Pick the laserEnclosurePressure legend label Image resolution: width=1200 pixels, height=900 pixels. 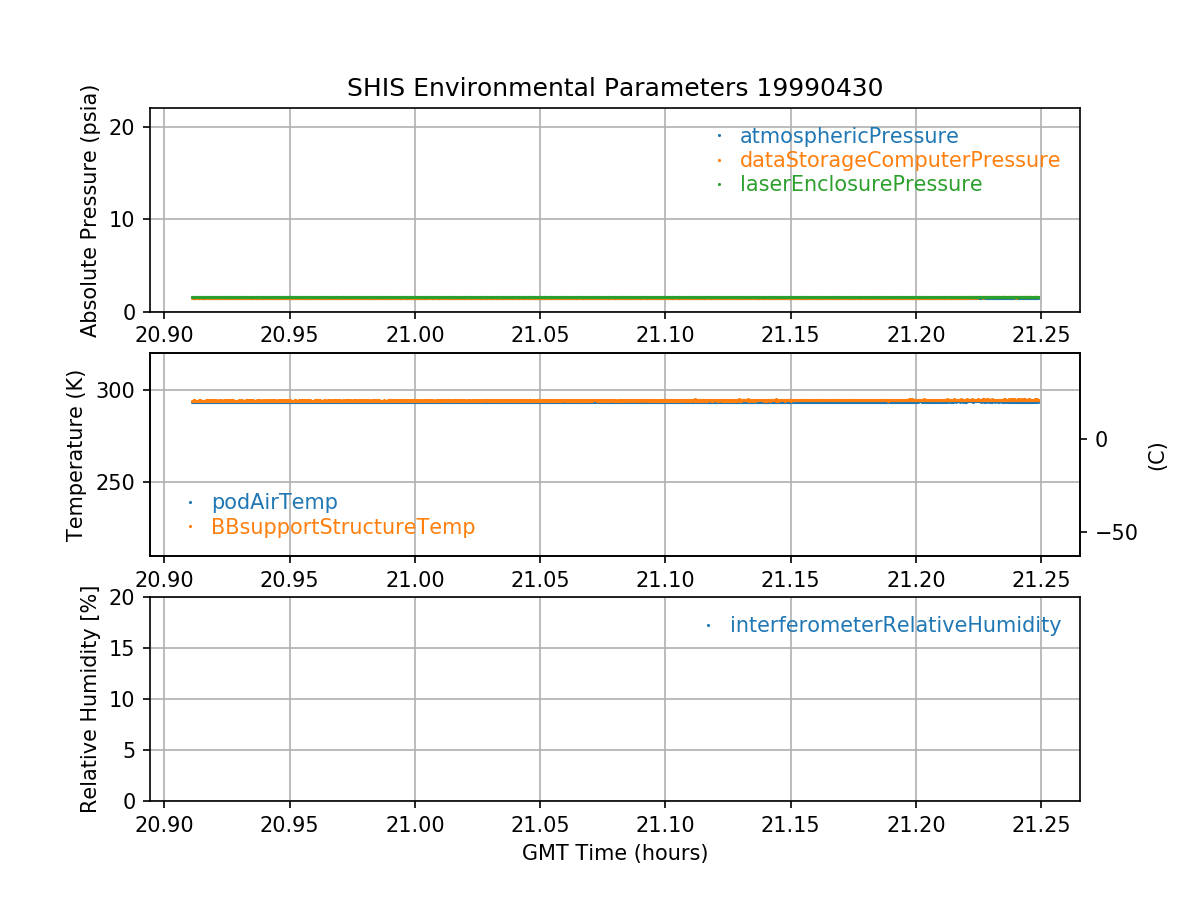tap(860, 184)
